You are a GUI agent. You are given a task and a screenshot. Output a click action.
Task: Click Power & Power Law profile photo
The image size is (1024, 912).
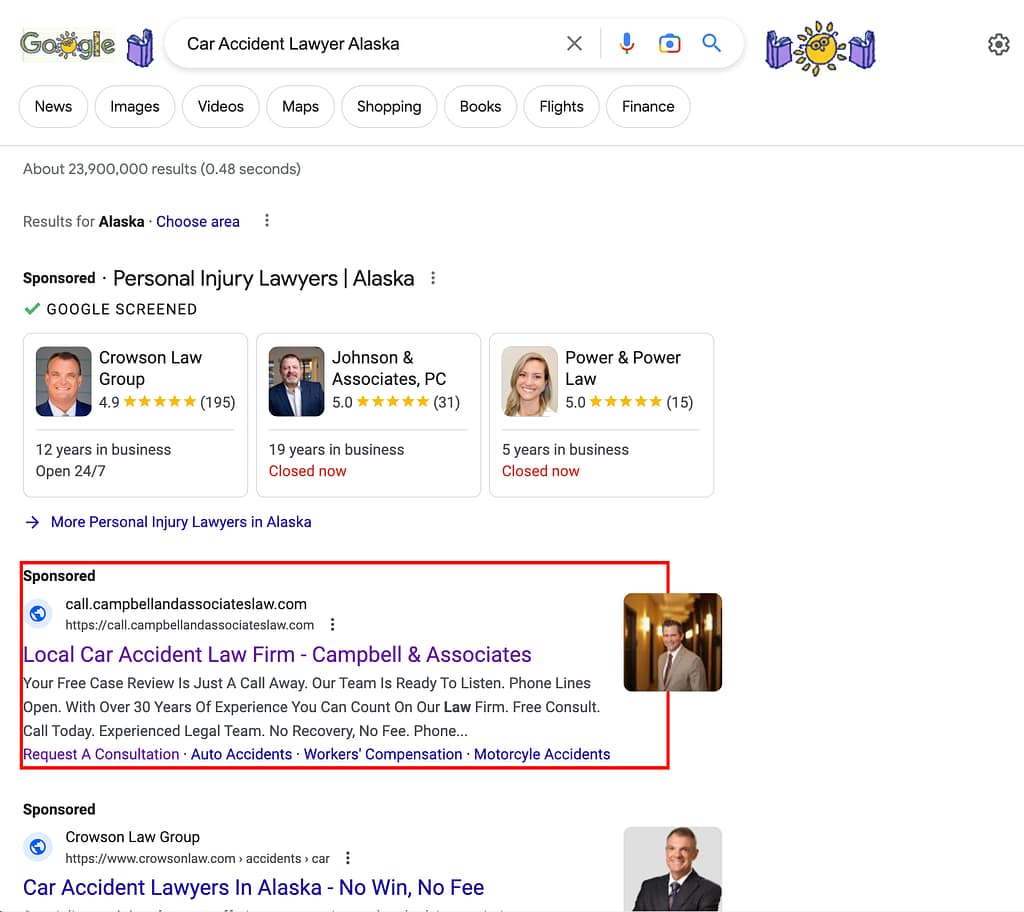click(x=530, y=382)
